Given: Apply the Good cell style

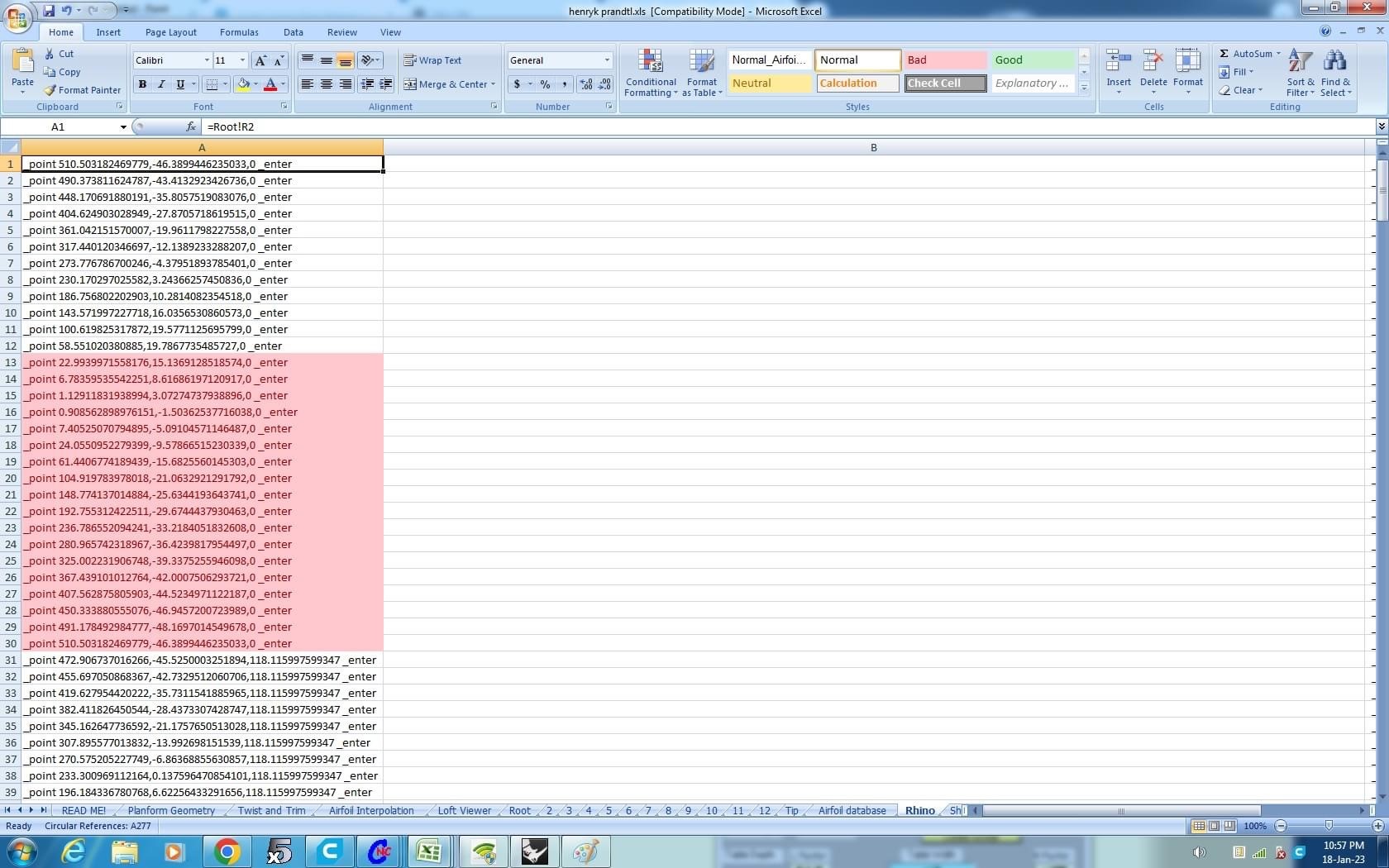Looking at the screenshot, I should (x=1032, y=60).
